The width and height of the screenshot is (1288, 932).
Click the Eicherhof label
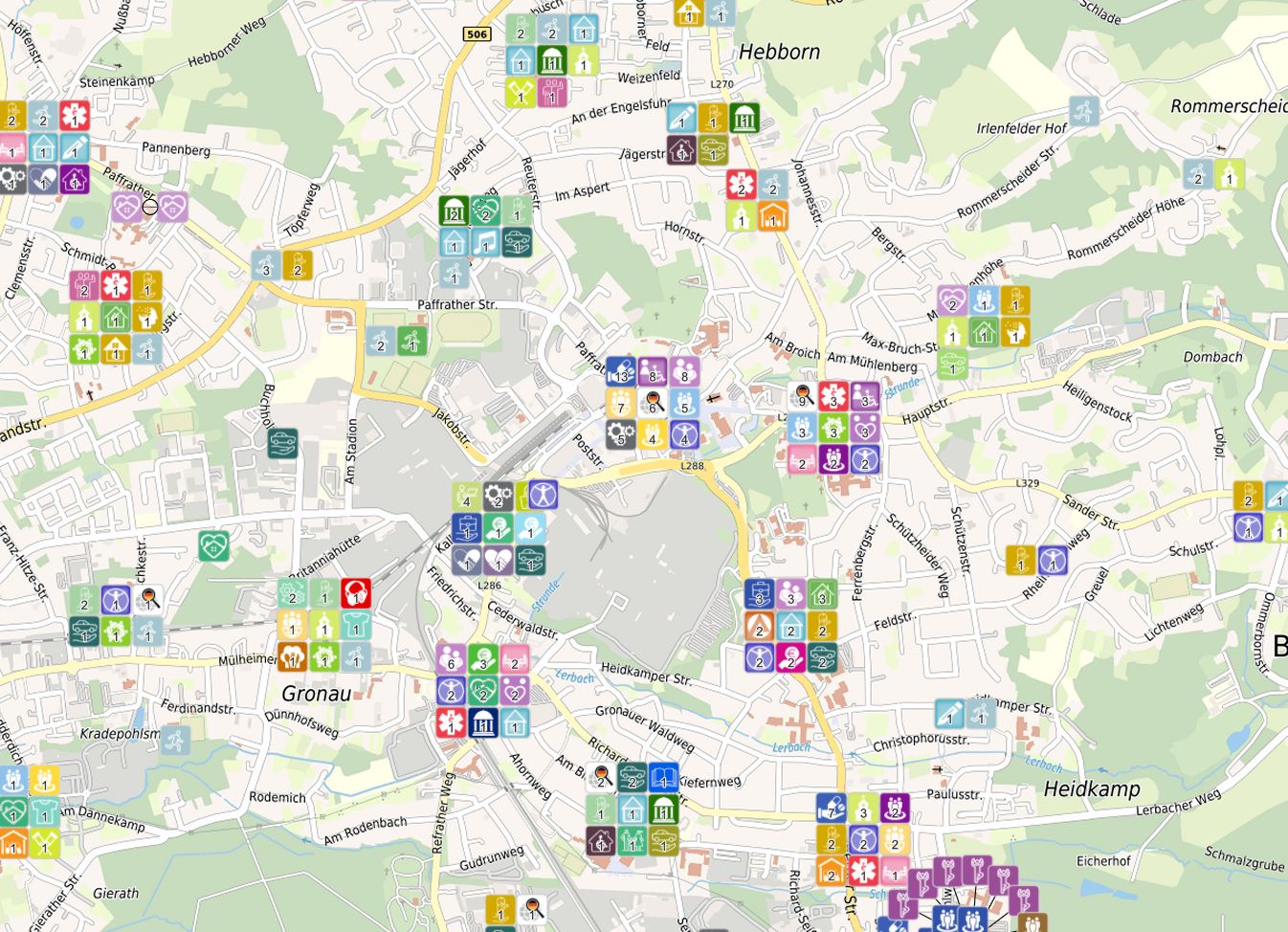tap(1103, 861)
